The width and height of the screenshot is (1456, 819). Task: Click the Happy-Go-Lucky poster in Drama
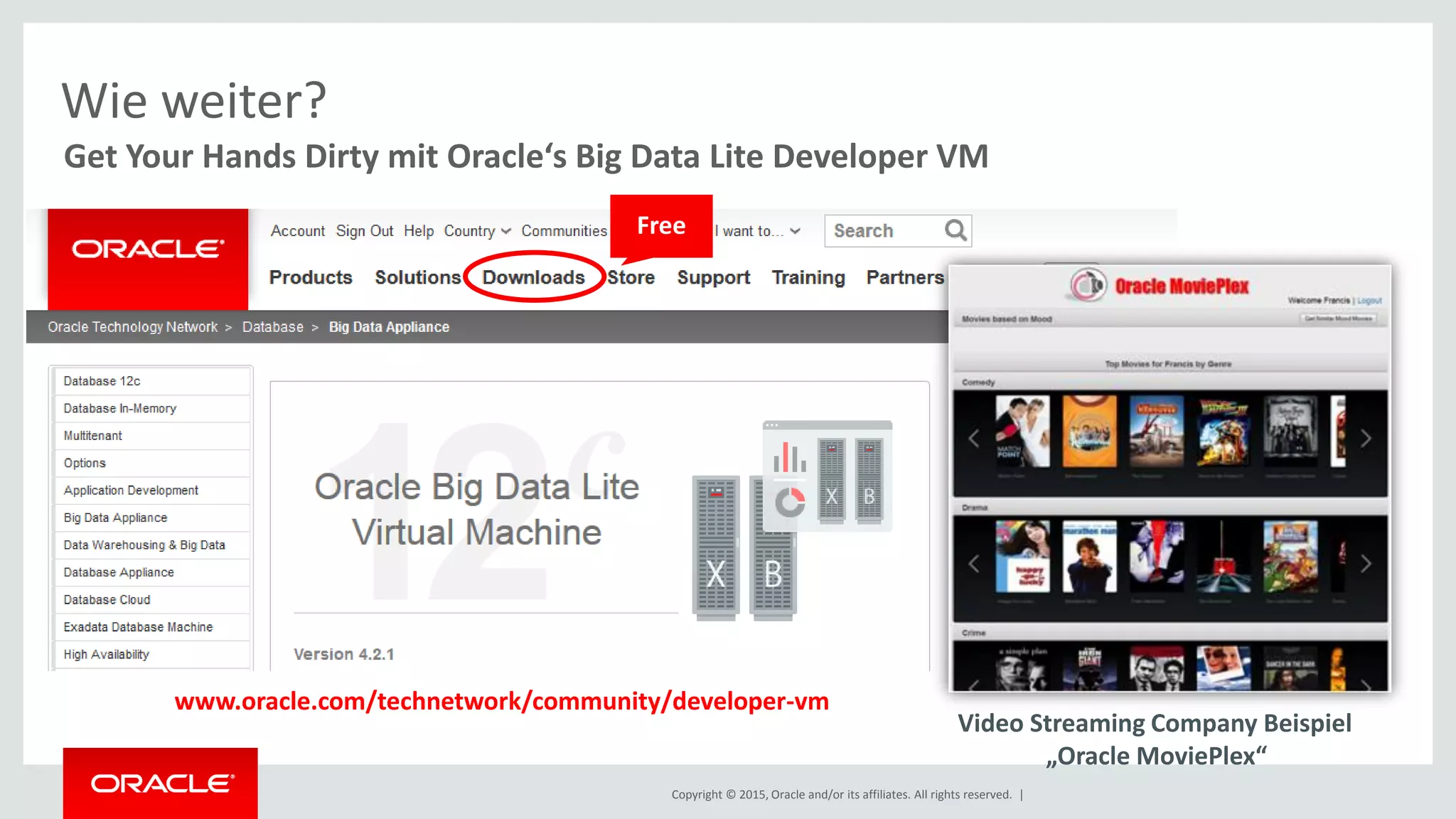click(x=1022, y=557)
